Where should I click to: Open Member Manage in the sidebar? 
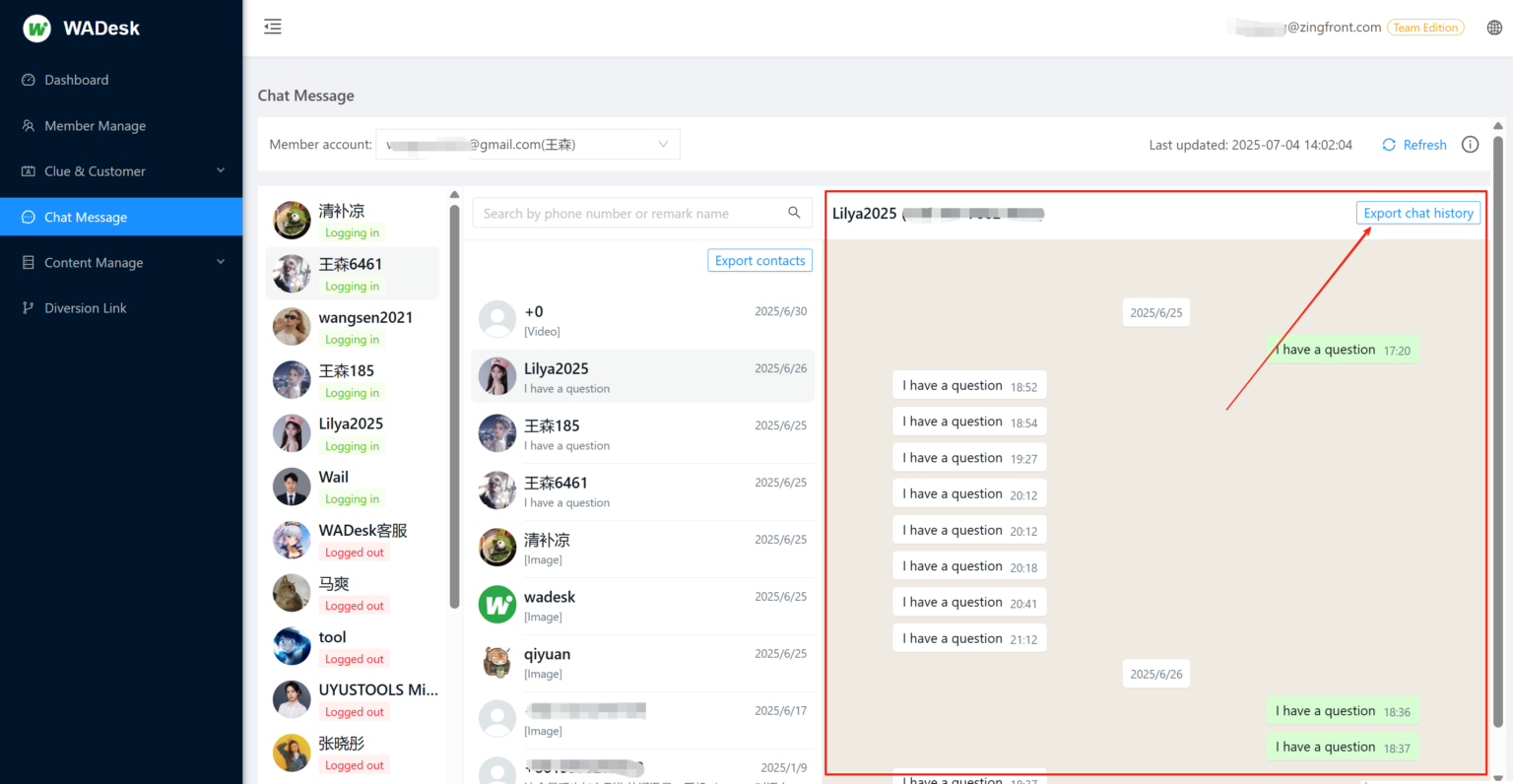(x=95, y=126)
